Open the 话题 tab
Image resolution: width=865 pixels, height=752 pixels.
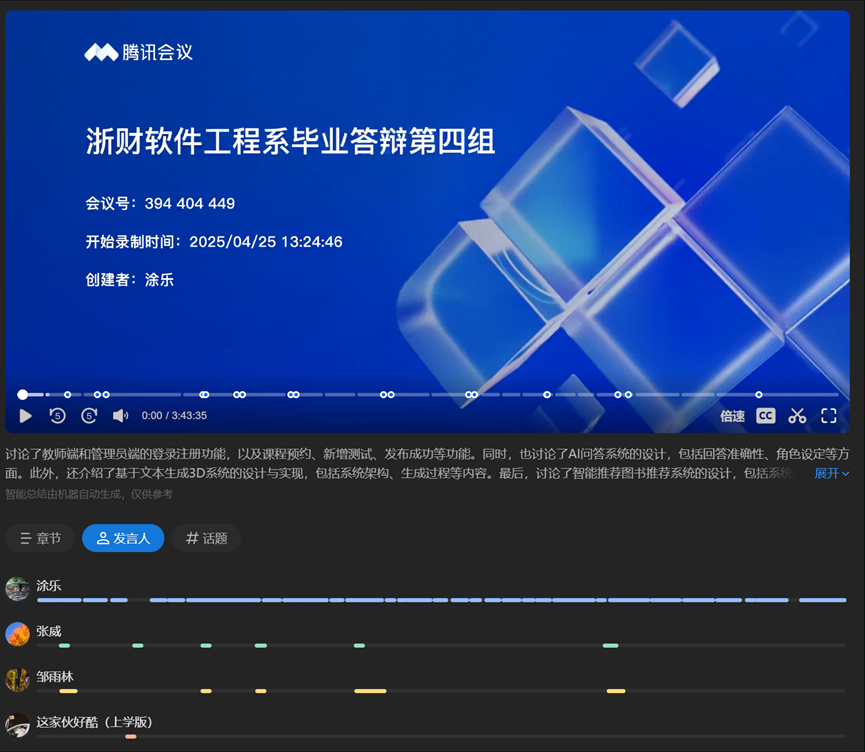206,538
